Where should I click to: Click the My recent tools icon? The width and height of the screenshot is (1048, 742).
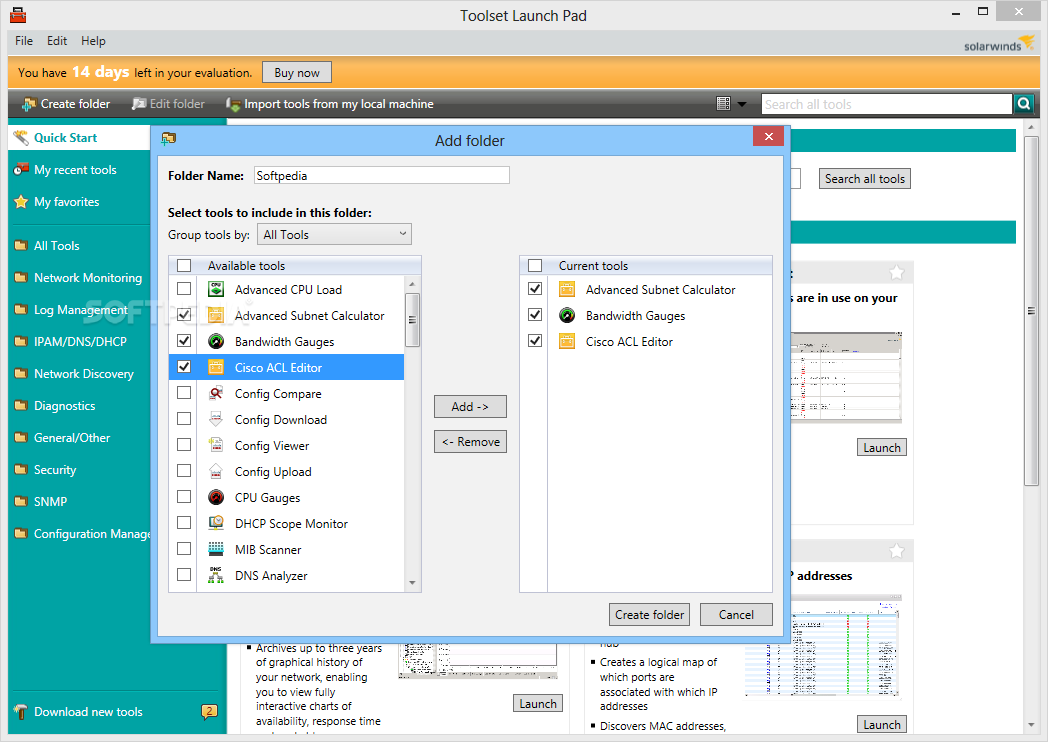click(21, 170)
